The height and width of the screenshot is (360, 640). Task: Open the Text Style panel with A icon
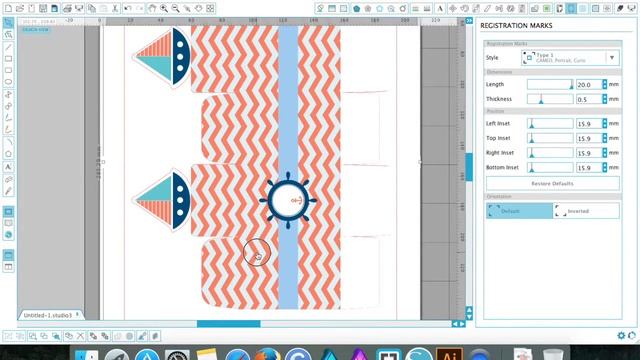tap(440, 8)
